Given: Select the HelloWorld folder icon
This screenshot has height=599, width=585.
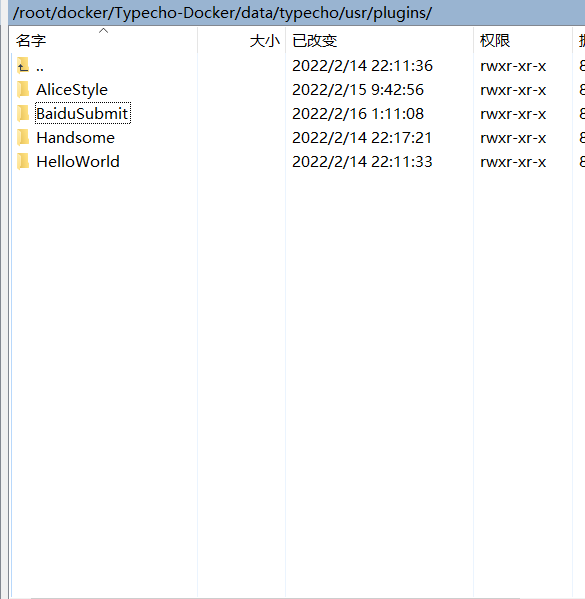Looking at the screenshot, I should click(x=23, y=162).
